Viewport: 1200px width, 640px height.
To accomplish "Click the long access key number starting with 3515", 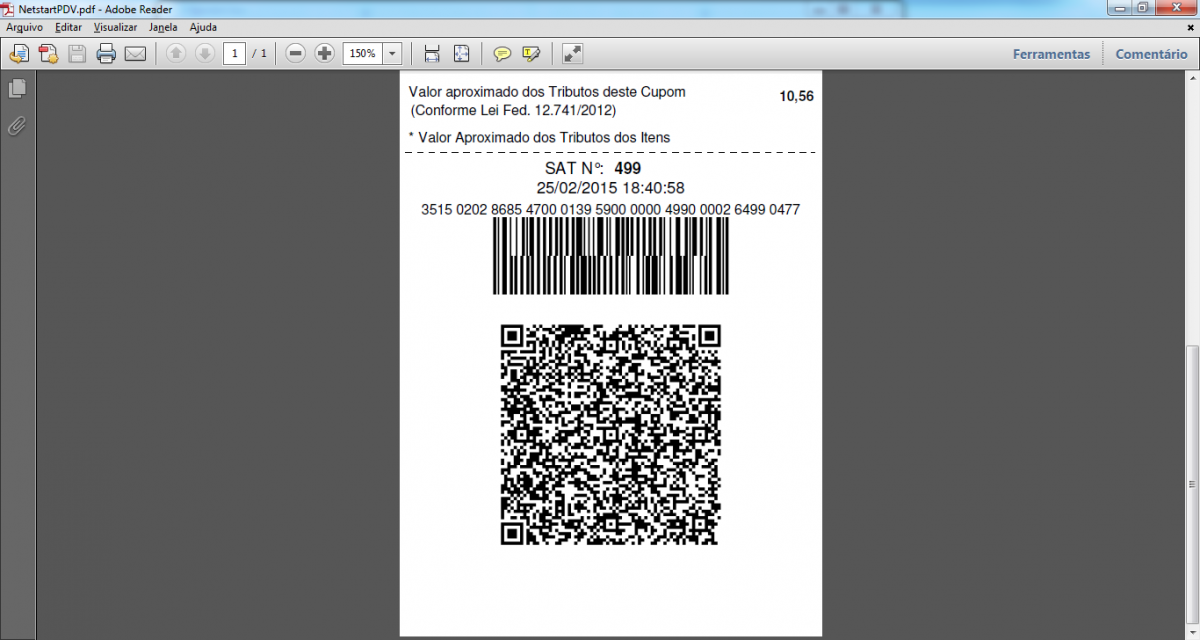I will pyautogui.click(x=610, y=210).
